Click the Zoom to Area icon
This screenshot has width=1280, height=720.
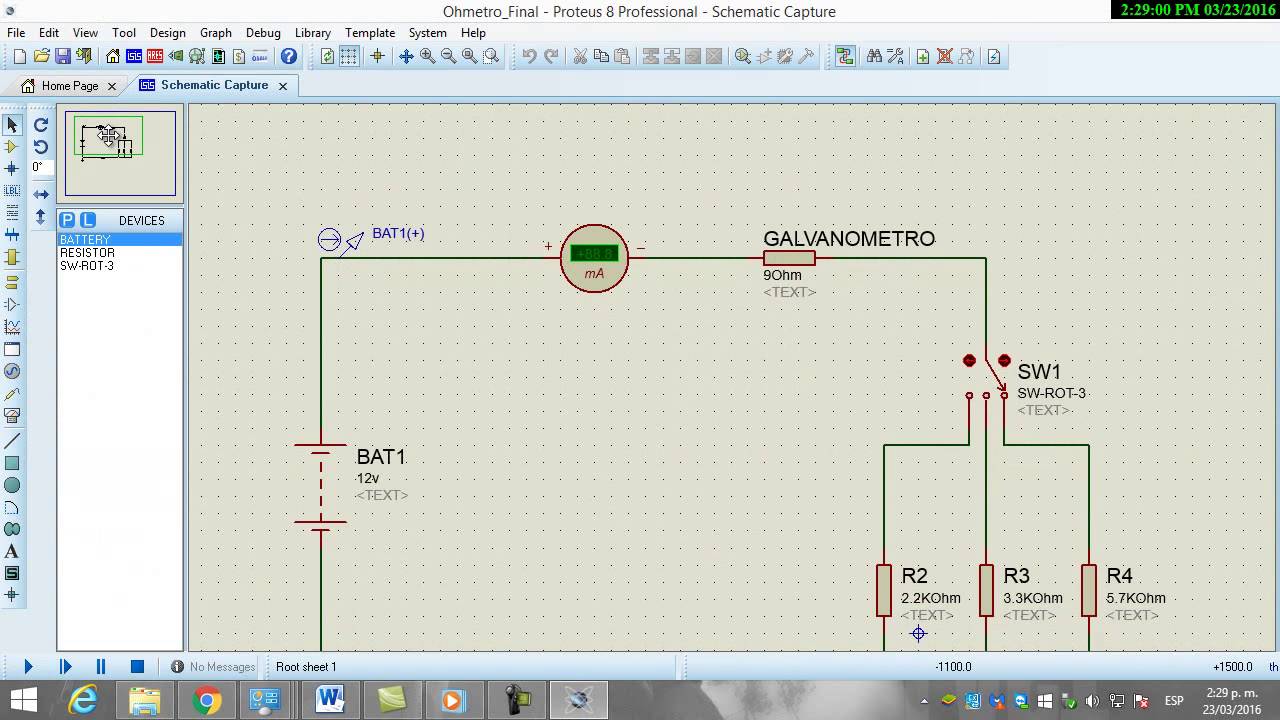490,56
